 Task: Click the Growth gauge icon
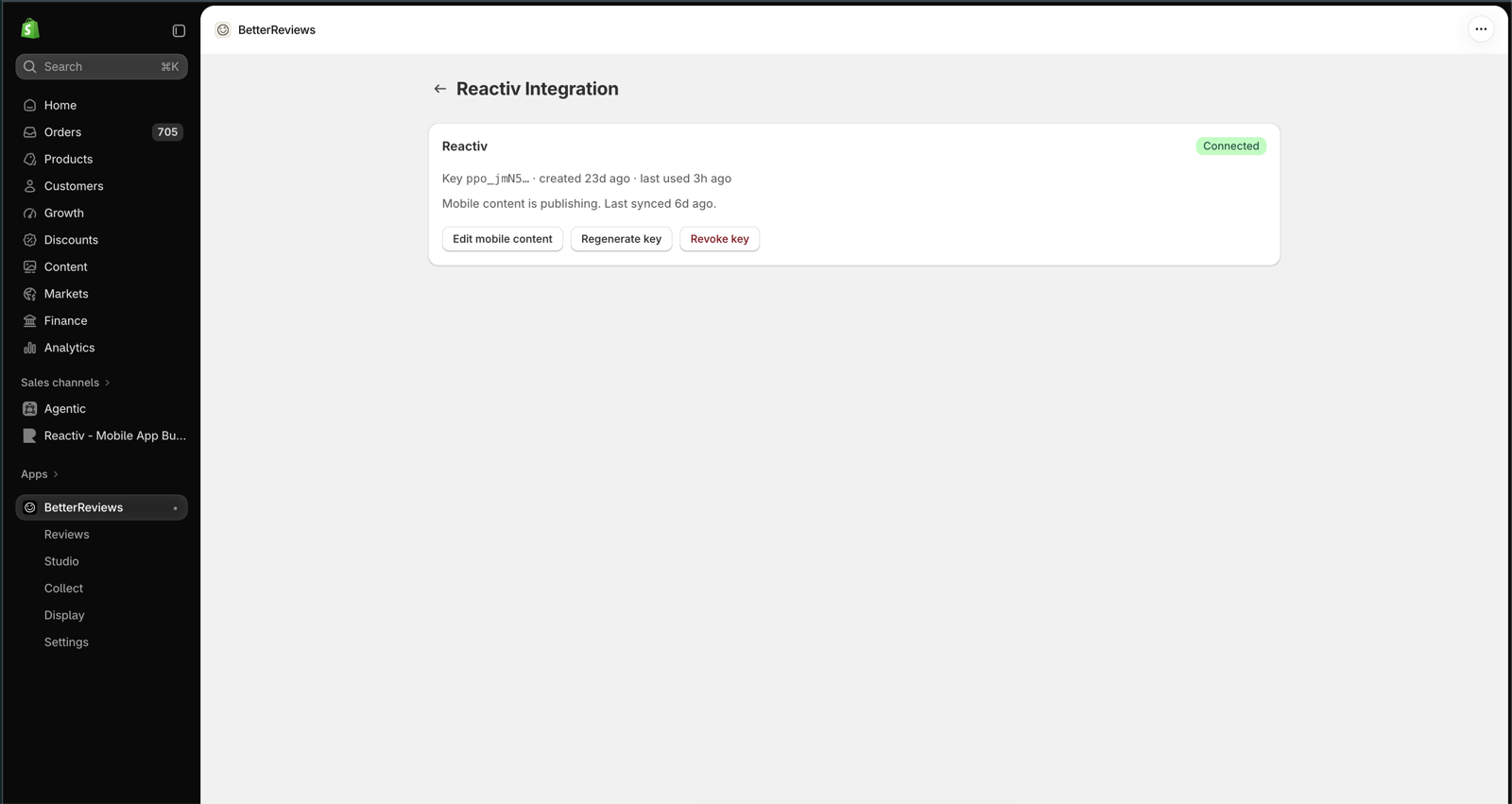coord(30,214)
